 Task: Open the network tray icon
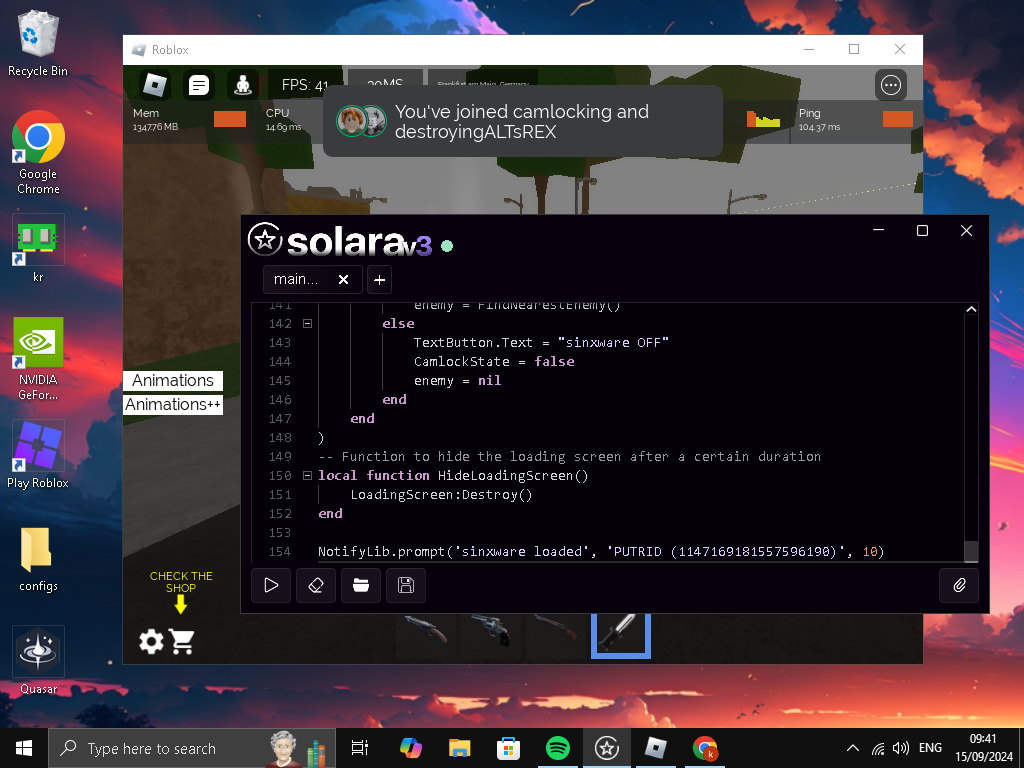click(x=878, y=748)
